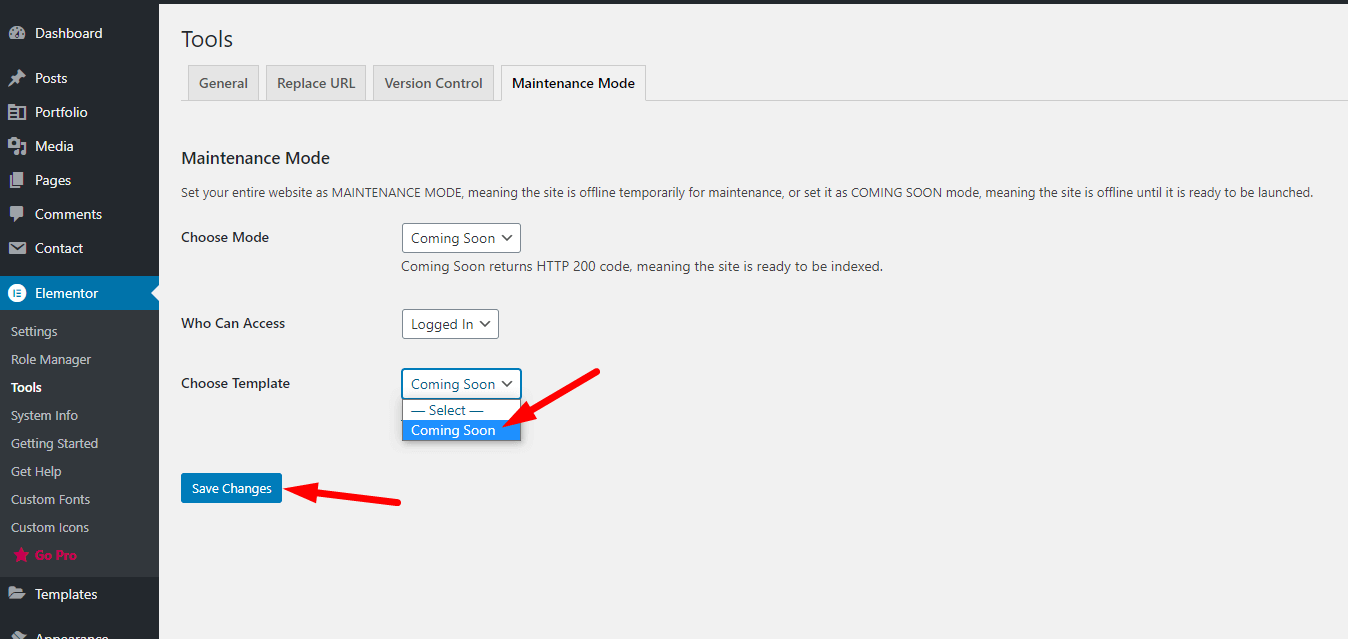
Task: Click the Media library icon
Action: pyautogui.click(x=17, y=146)
